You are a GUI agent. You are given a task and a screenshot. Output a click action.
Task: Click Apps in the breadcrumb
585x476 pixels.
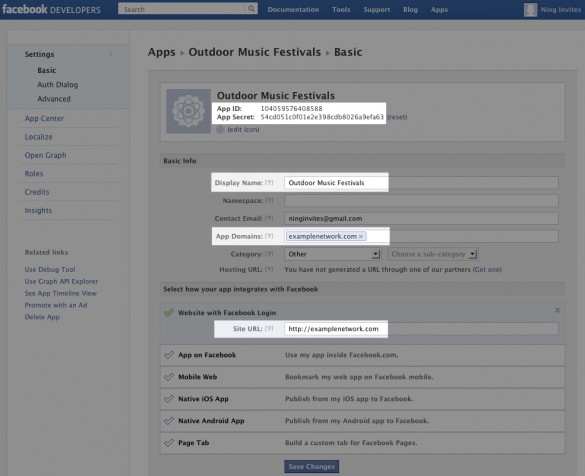pyautogui.click(x=162, y=52)
